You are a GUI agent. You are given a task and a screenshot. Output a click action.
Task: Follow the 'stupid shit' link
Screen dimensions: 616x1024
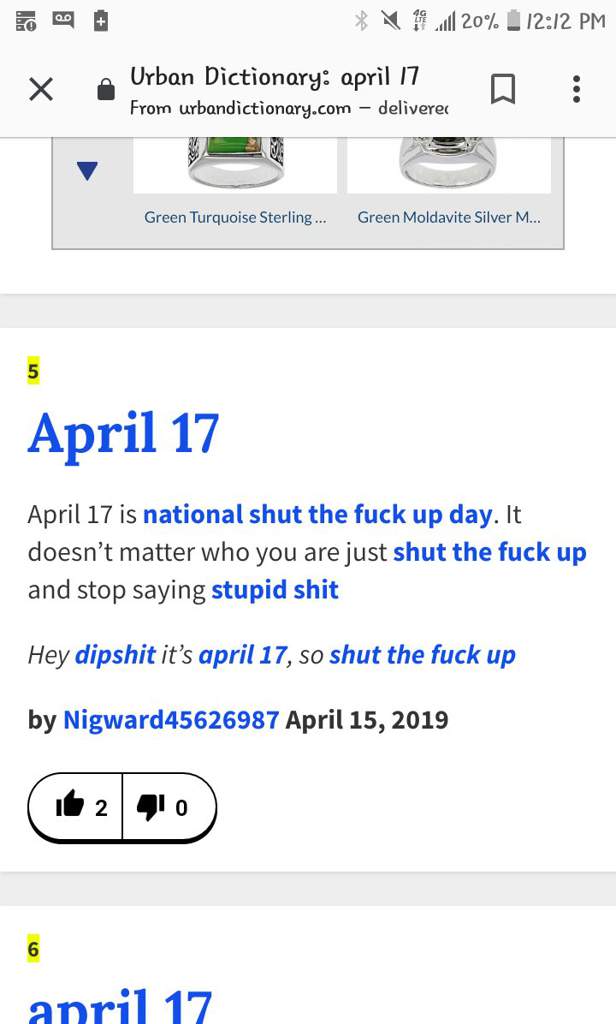(x=275, y=590)
